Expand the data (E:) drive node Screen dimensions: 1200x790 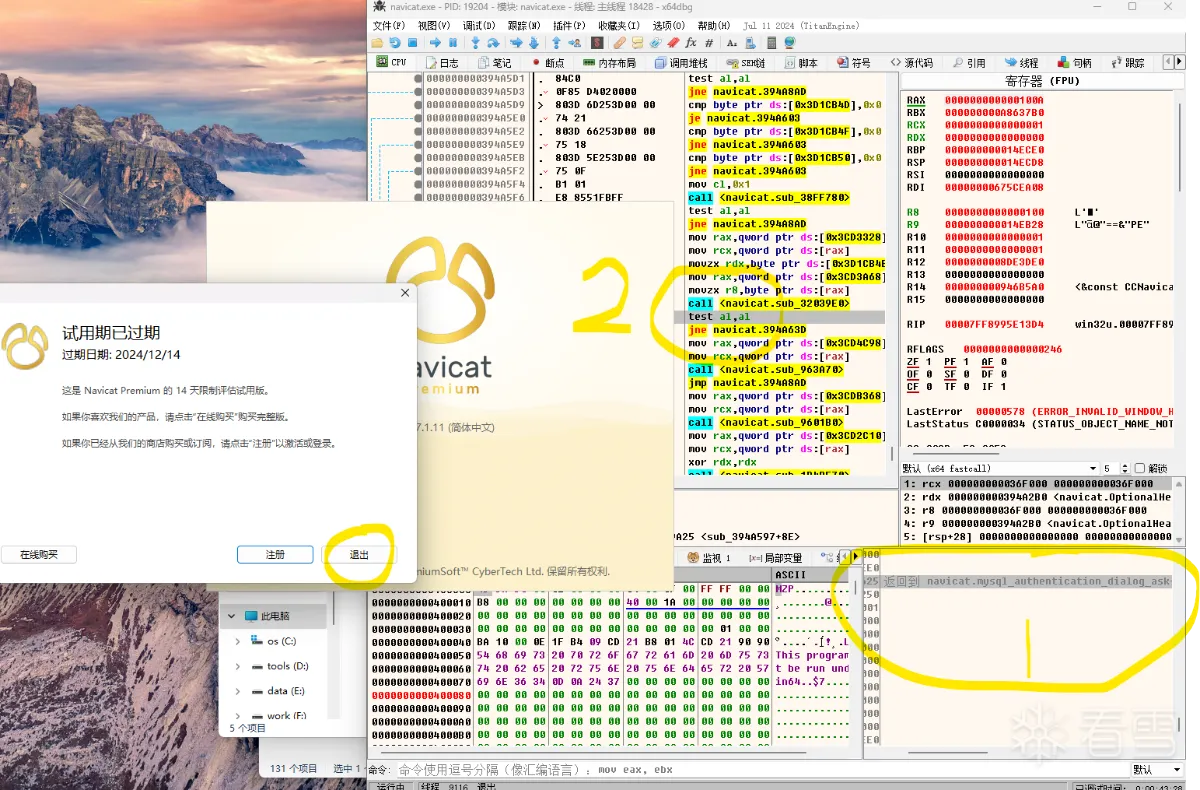[x=238, y=691]
